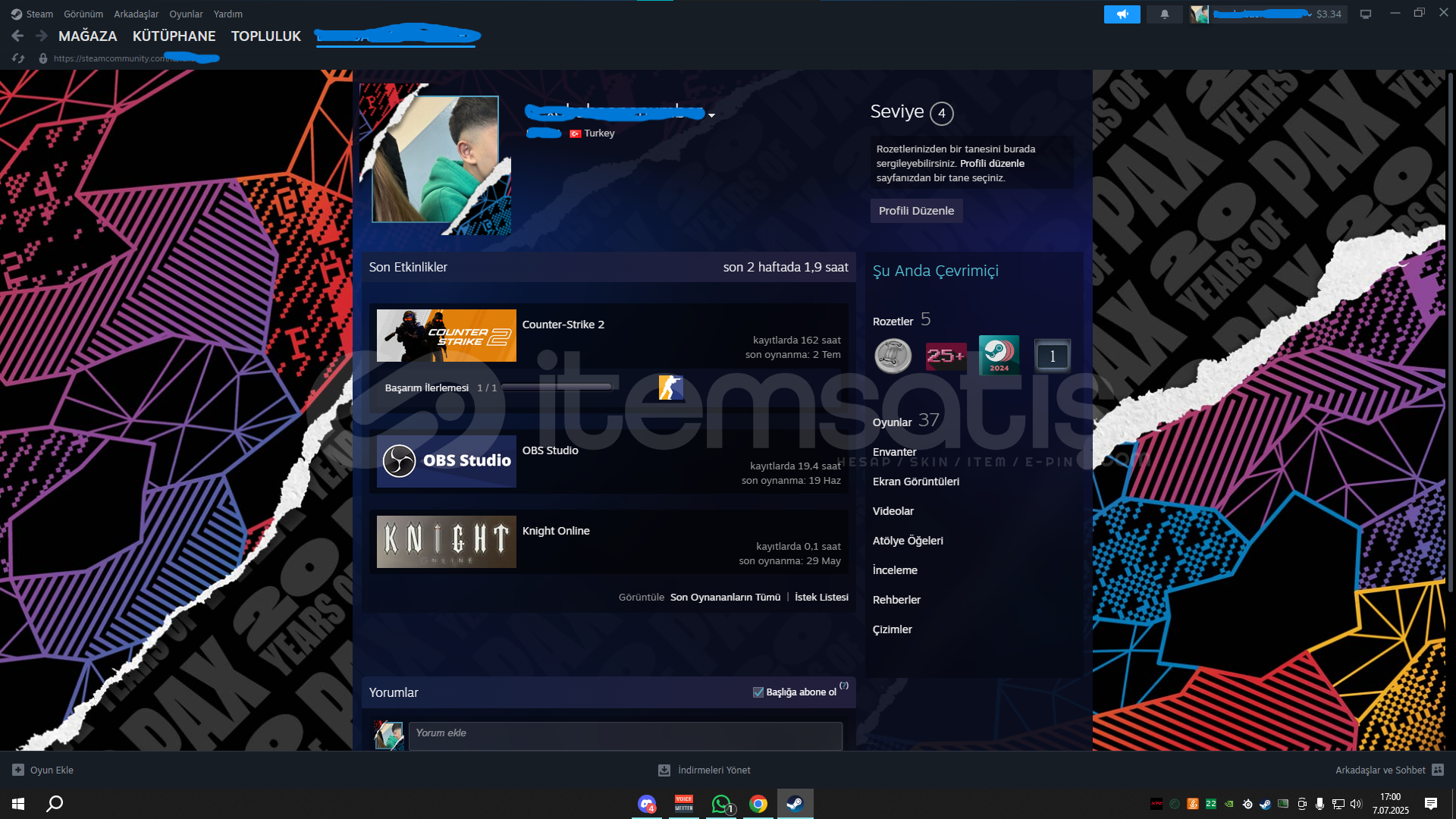Viewport: 1456px width, 819px height.
Task: Open the Ekran Görüntüleri link
Action: [916, 482]
